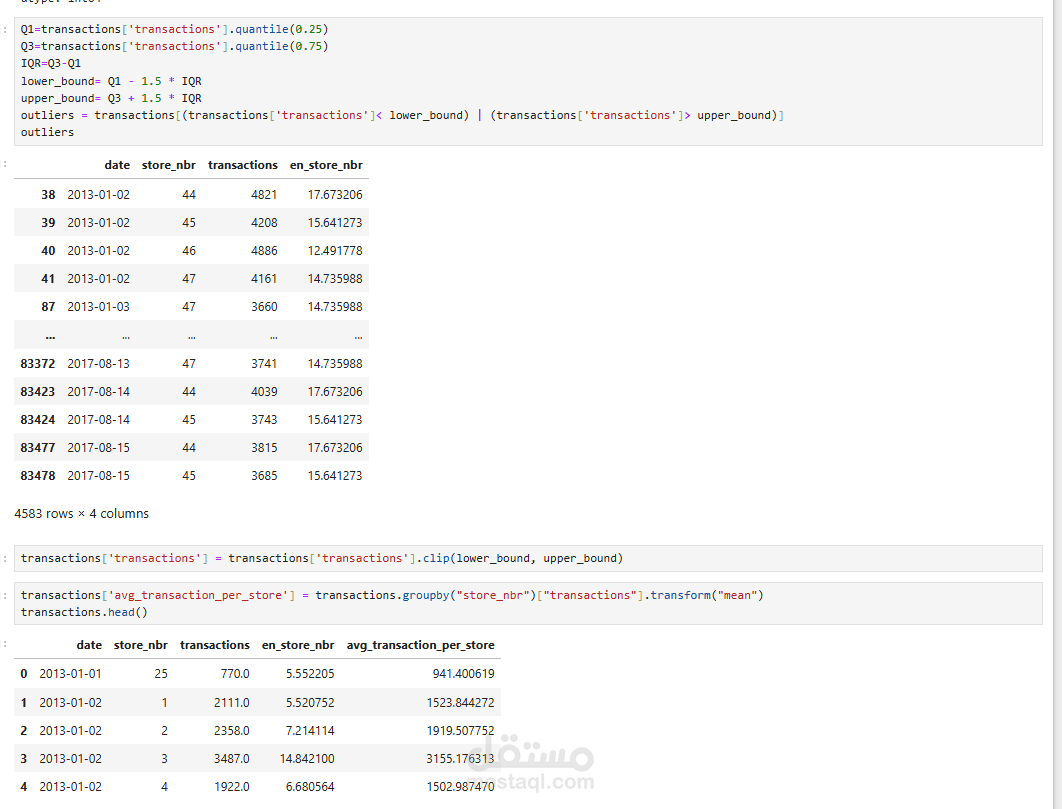Click the 'avg_transaction_per_store' column header
This screenshot has height=809, width=1062.
421,645
